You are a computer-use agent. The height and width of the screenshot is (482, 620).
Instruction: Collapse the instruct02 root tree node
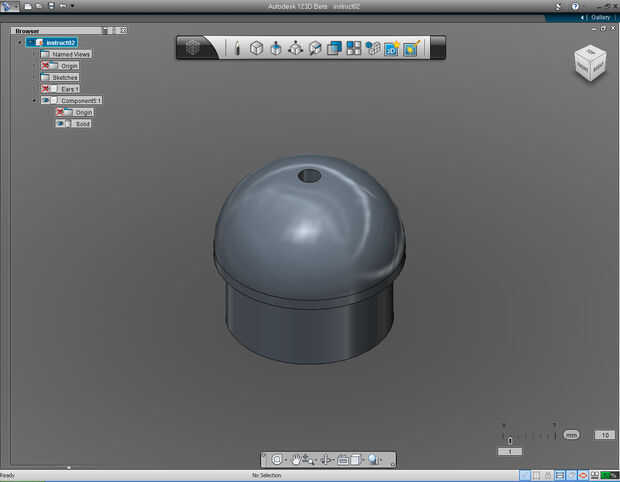20,42
